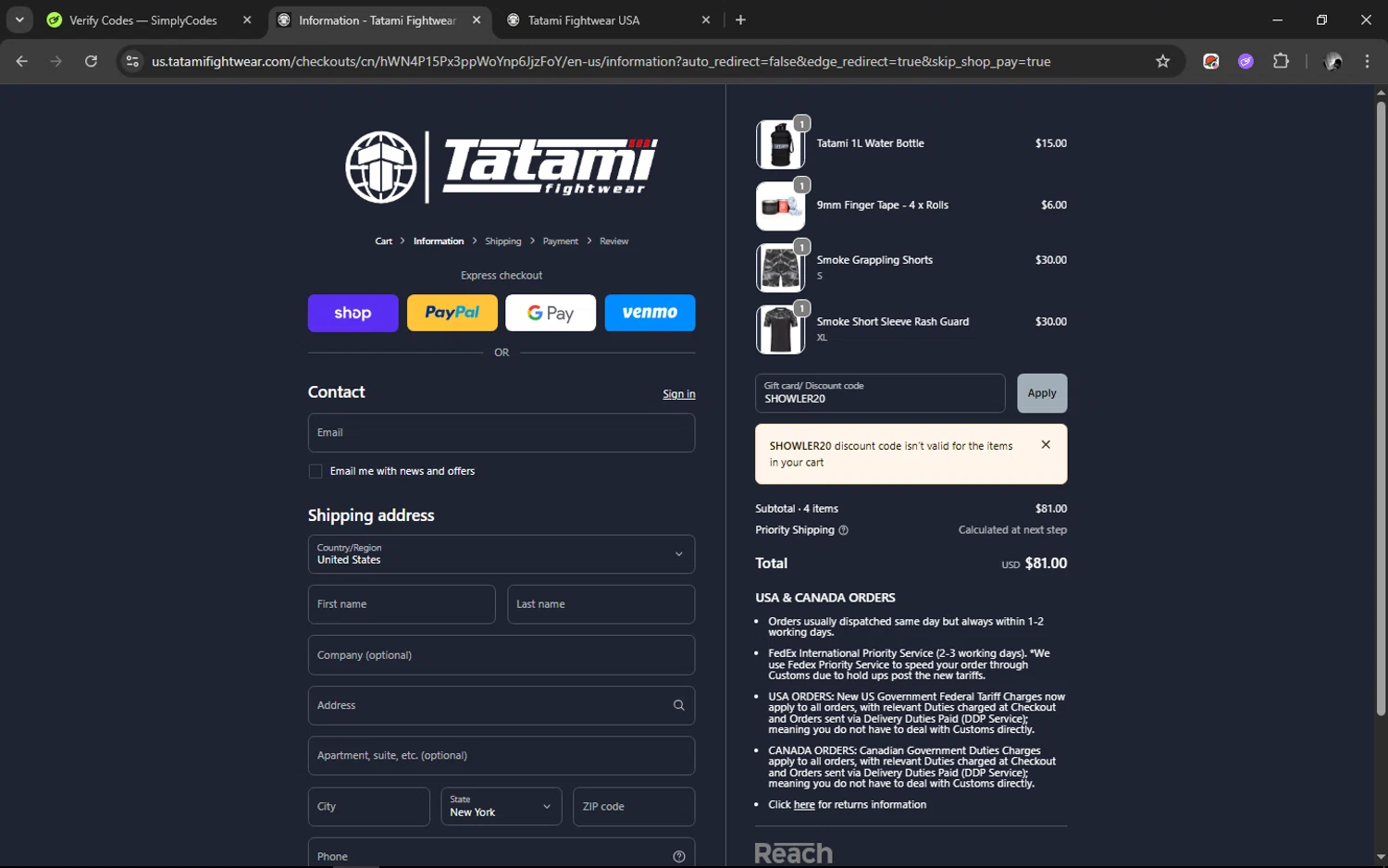
Task: Open a new browser tab
Action: pyautogui.click(x=740, y=19)
